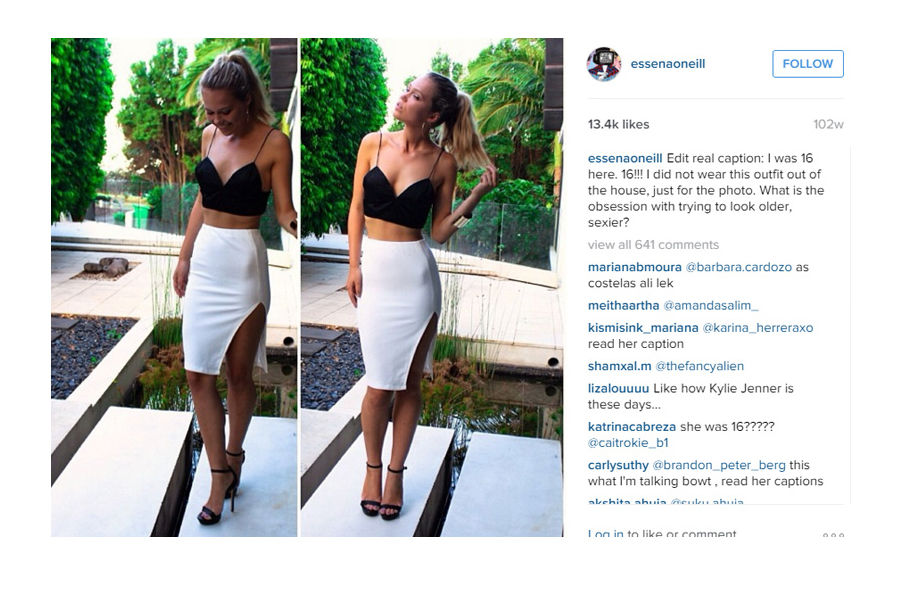Image resolution: width=900 pixels, height=600 pixels.
Task: Visit meithaartha's profile
Action: tap(623, 305)
